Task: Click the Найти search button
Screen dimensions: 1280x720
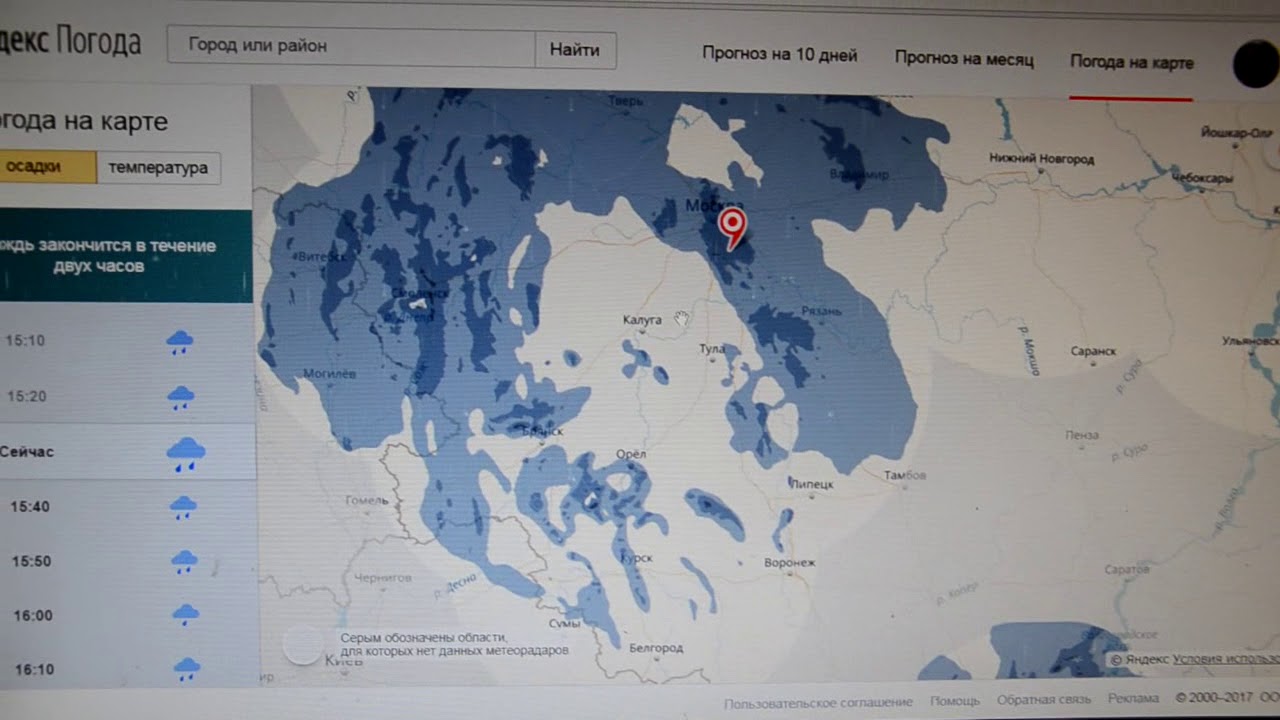Action: pyautogui.click(x=575, y=49)
